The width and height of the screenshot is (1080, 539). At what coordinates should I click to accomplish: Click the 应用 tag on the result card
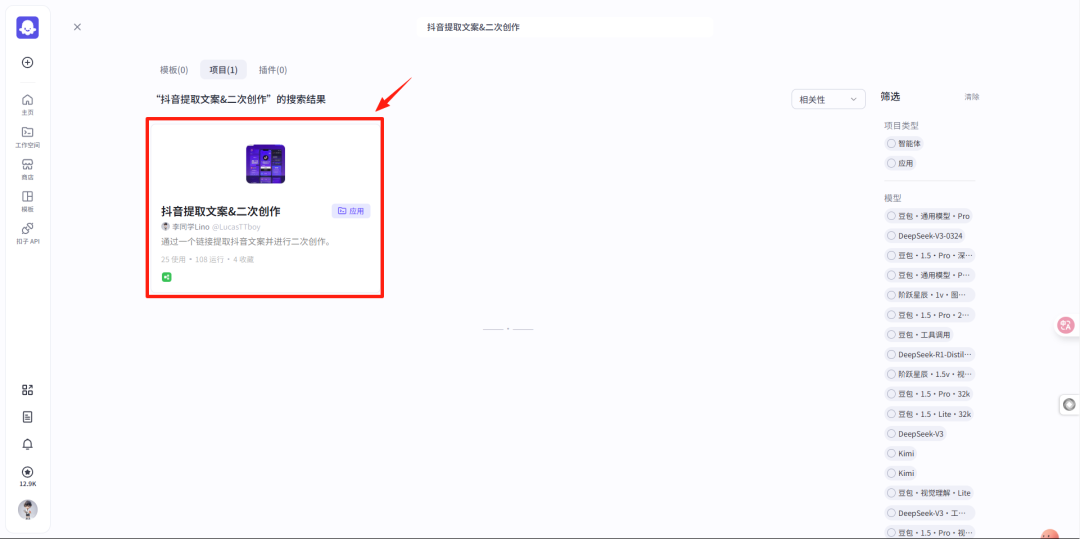tap(351, 211)
